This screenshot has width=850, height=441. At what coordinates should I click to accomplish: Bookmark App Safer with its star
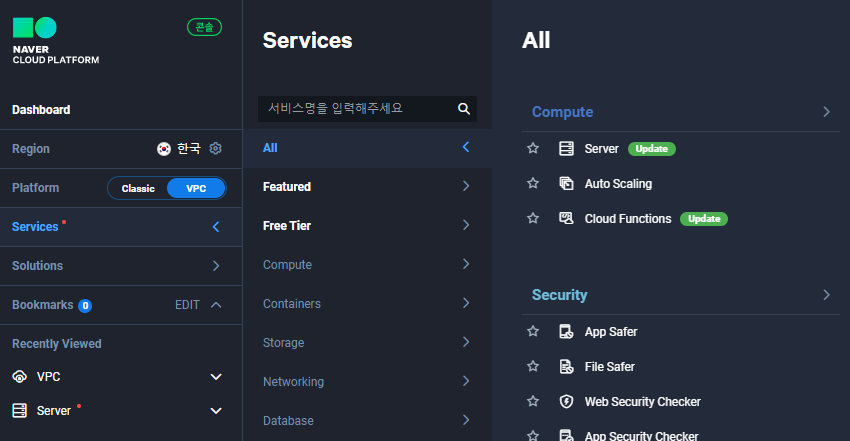[x=533, y=331]
